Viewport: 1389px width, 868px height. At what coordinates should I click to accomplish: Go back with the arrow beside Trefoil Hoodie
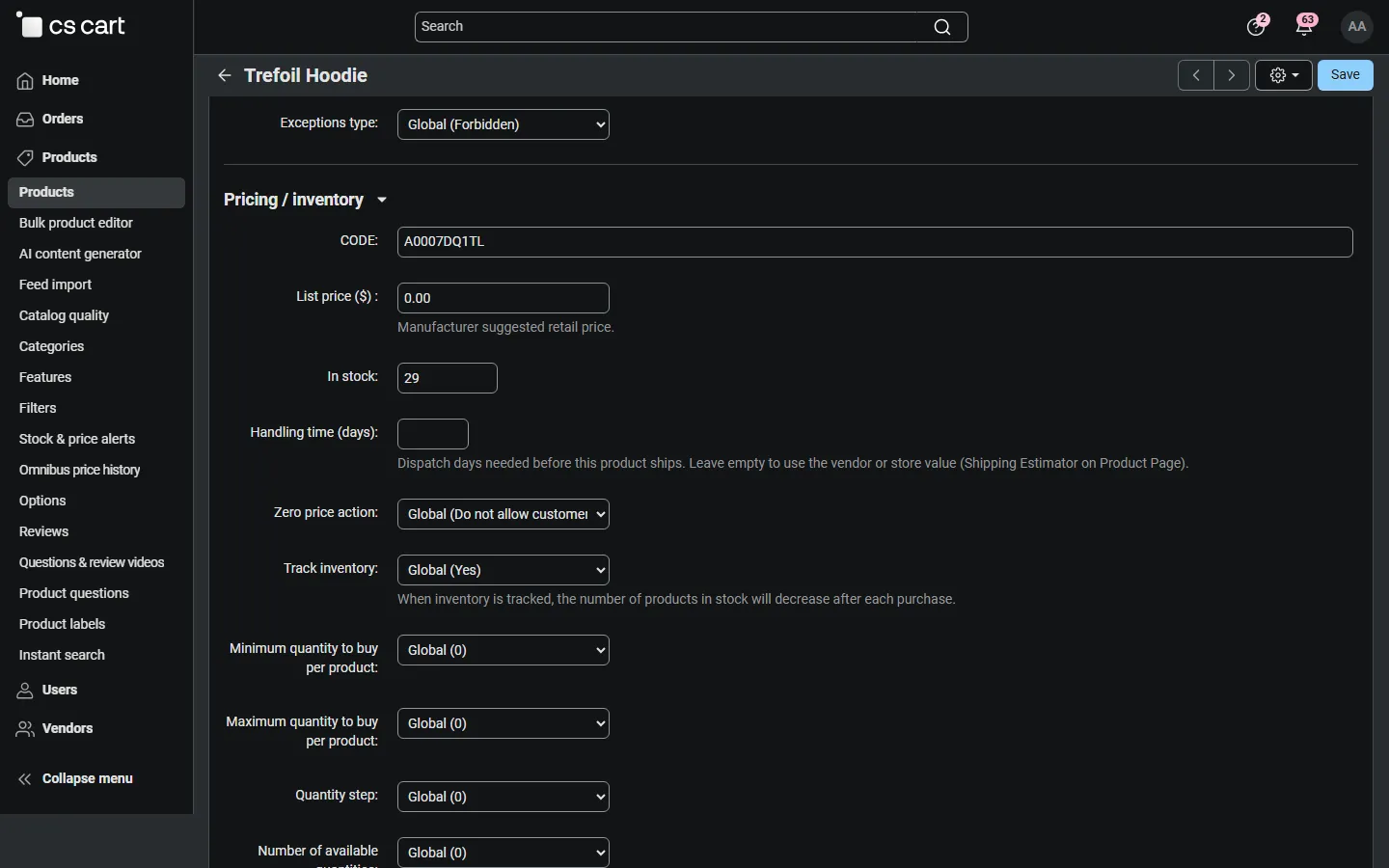pyautogui.click(x=225, y=75)
